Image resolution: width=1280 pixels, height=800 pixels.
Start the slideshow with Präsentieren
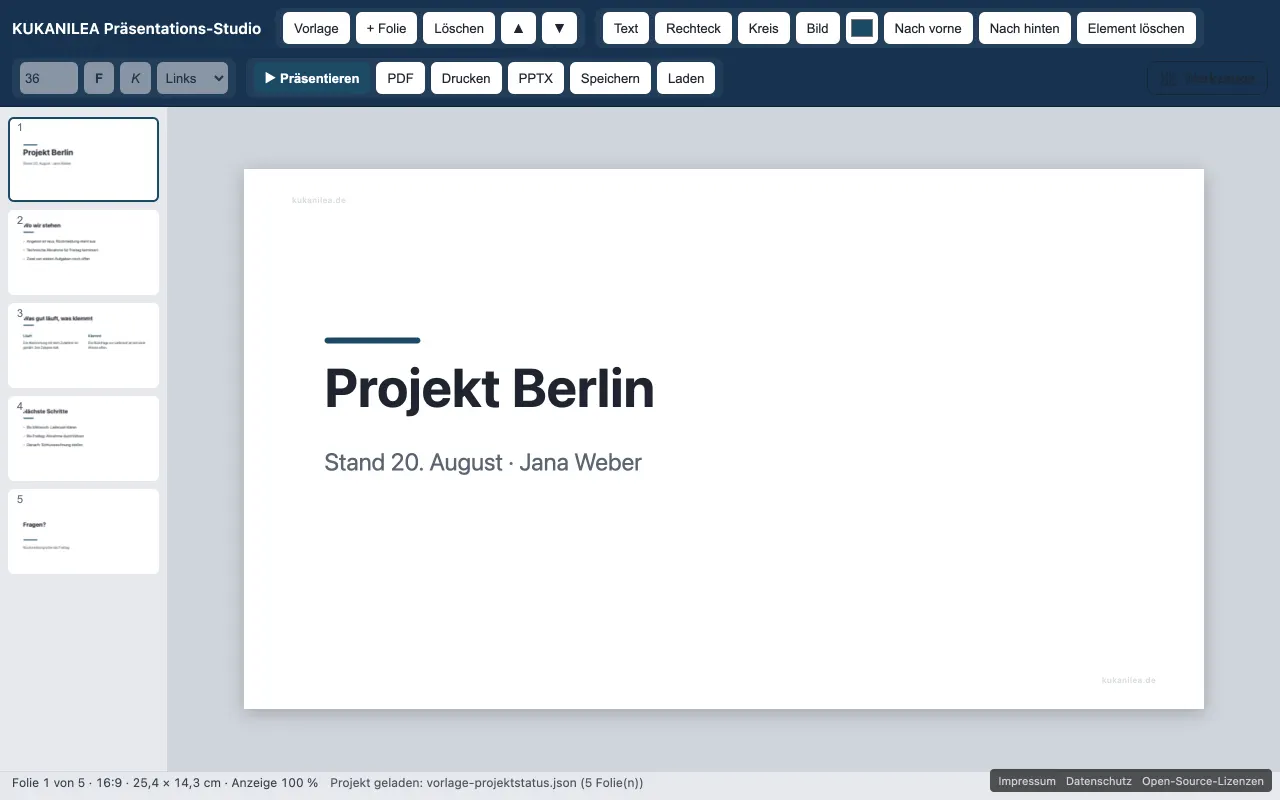[312, 78]
